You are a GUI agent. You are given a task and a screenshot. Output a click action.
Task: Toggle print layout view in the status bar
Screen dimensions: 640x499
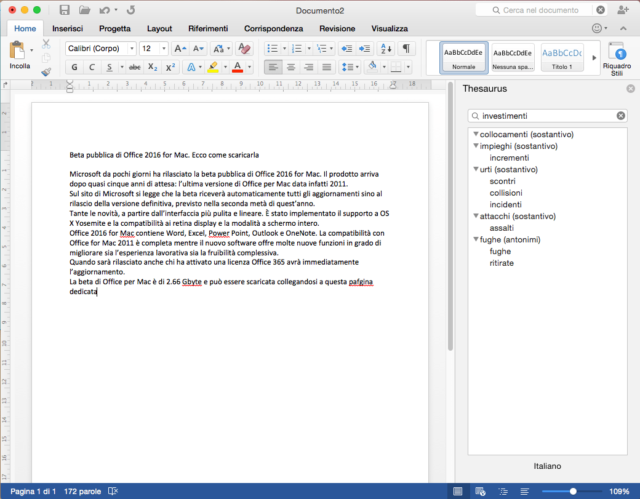coord(458,491)
